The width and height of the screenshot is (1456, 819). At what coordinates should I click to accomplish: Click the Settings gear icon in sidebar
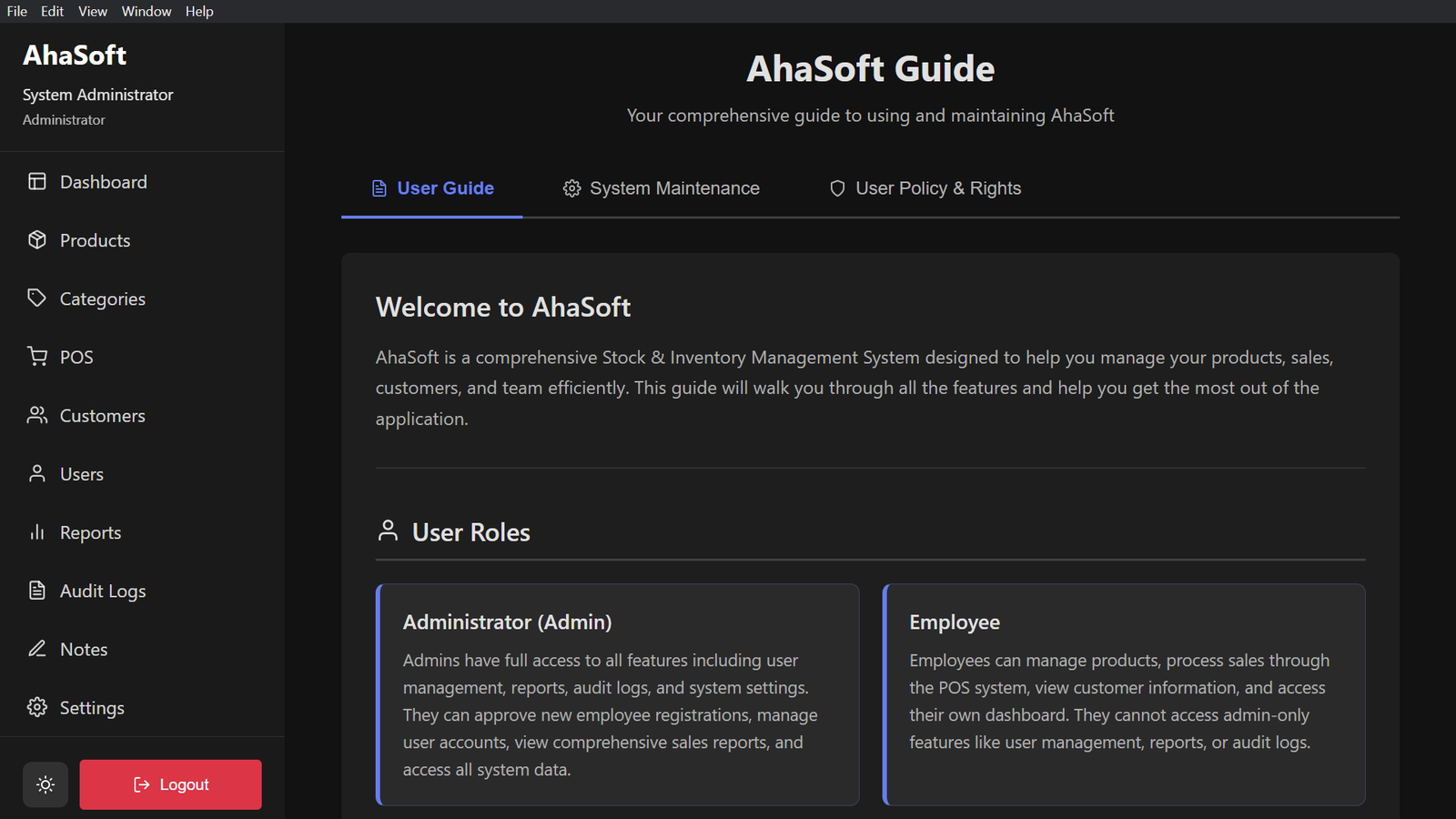(x=36, y=708)
